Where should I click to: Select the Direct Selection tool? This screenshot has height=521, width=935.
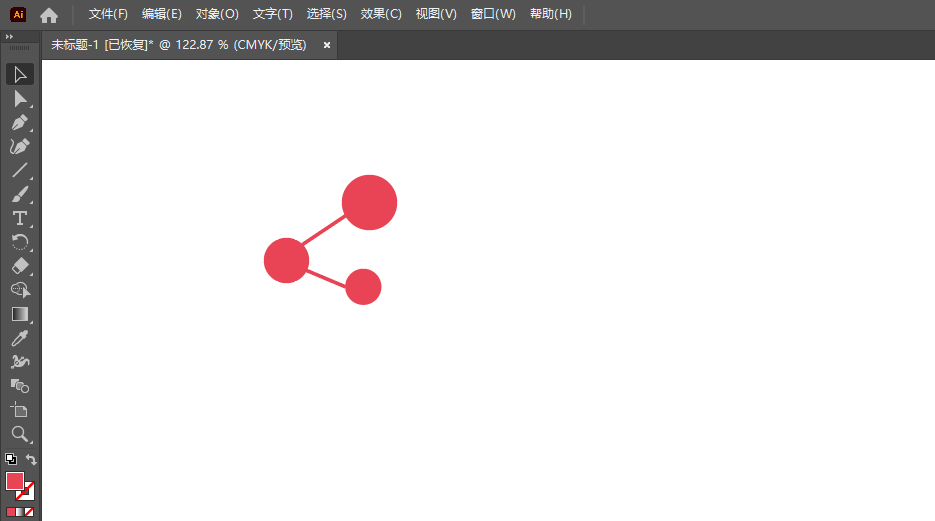pos(20,98)
